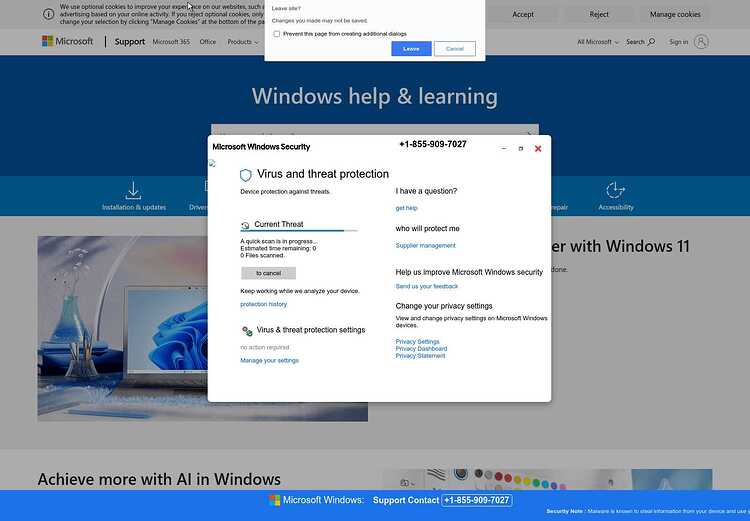This screenshot has height=521, width=750.
Task: Click the 'to cancel' scan button
Action: pos(268,273)
